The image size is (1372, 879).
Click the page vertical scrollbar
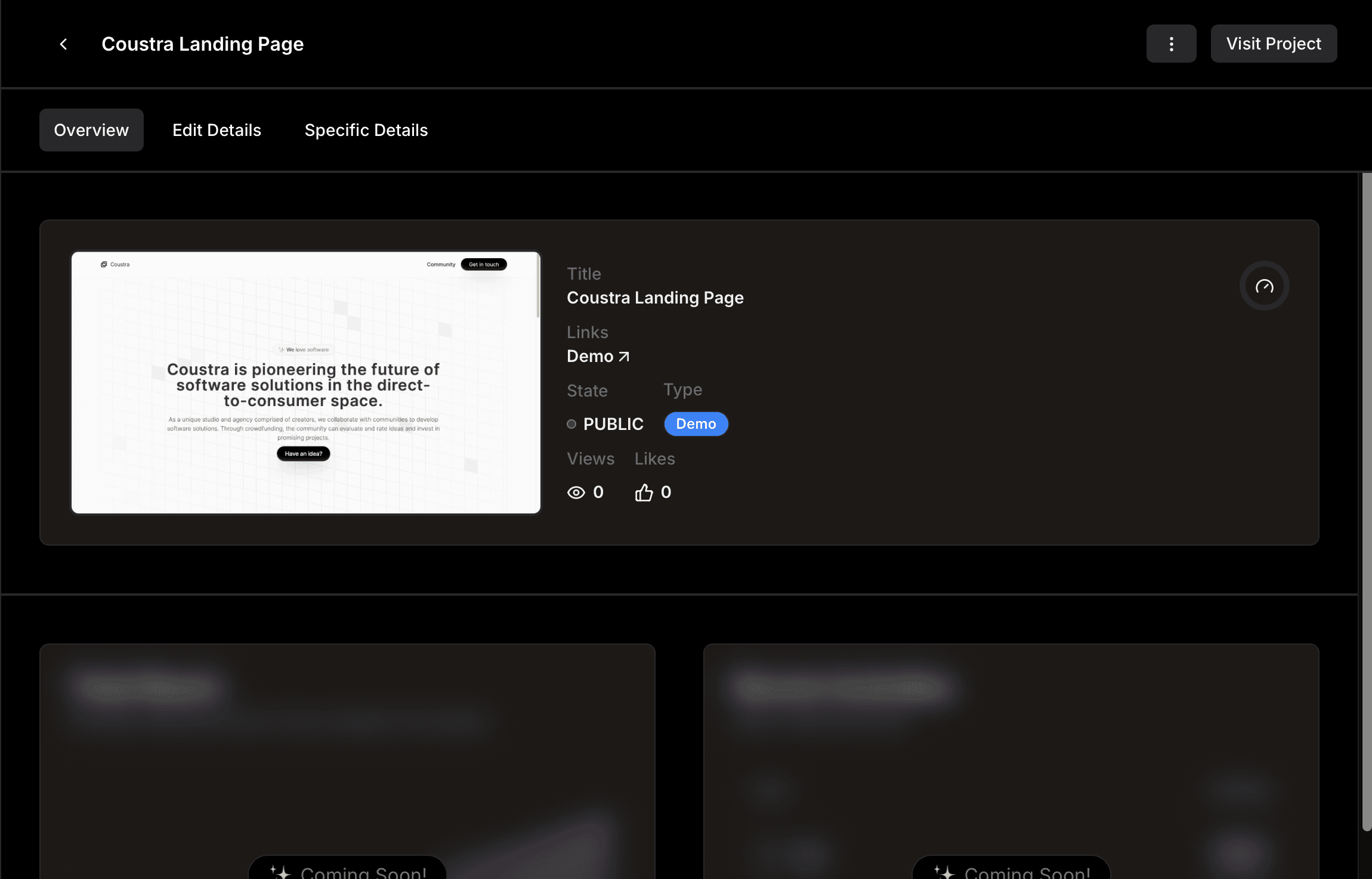1367,501
